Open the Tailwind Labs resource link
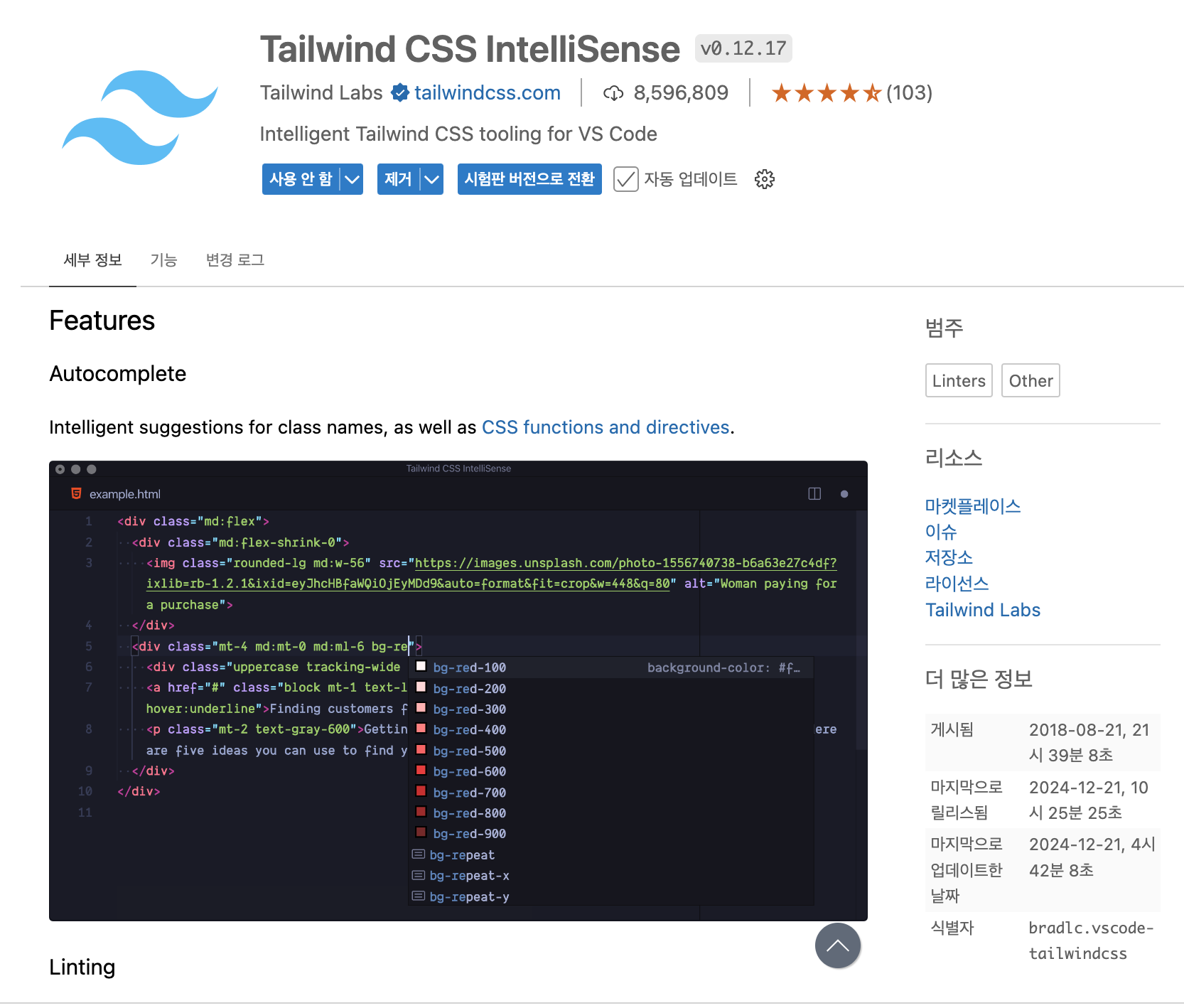 pos(983,610)
